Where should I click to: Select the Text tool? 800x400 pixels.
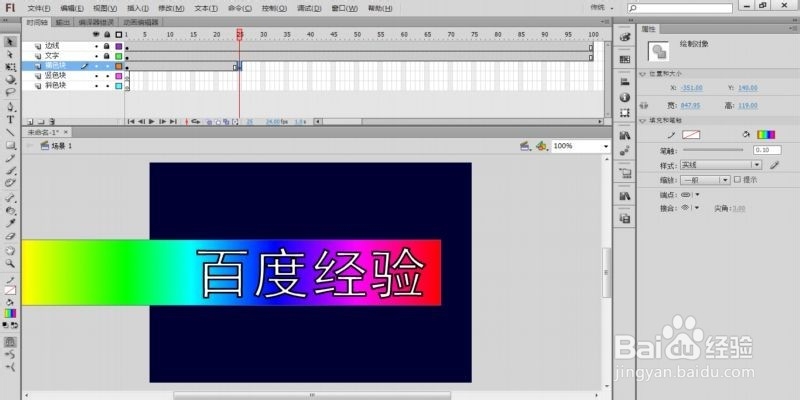(10, 120)
